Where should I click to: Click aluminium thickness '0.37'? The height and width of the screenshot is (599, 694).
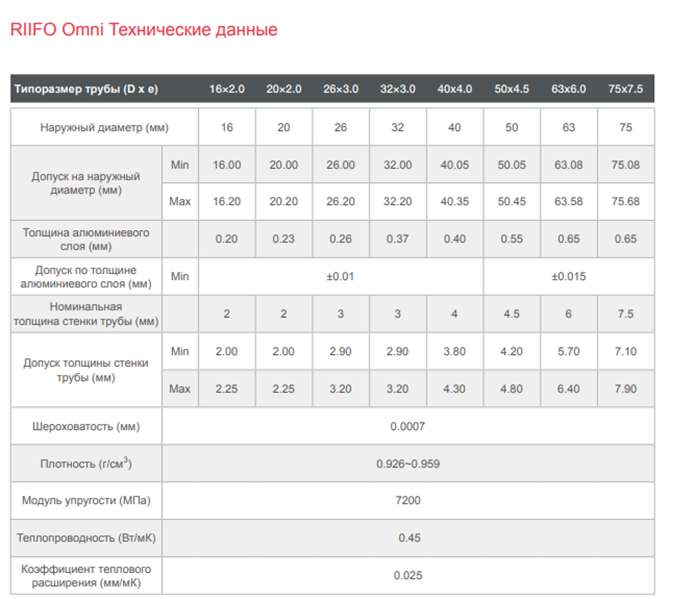397,239
